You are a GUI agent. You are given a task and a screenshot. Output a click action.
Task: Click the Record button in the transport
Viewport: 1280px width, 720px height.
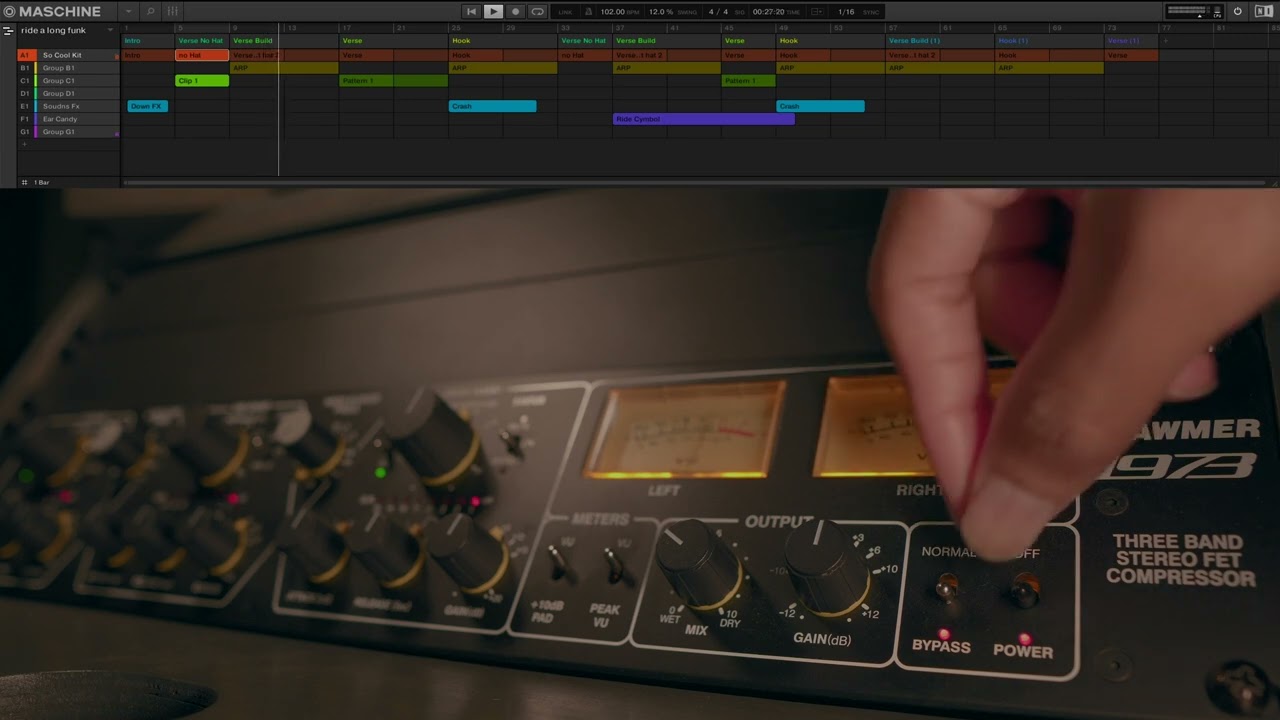[x=516, y=11]
